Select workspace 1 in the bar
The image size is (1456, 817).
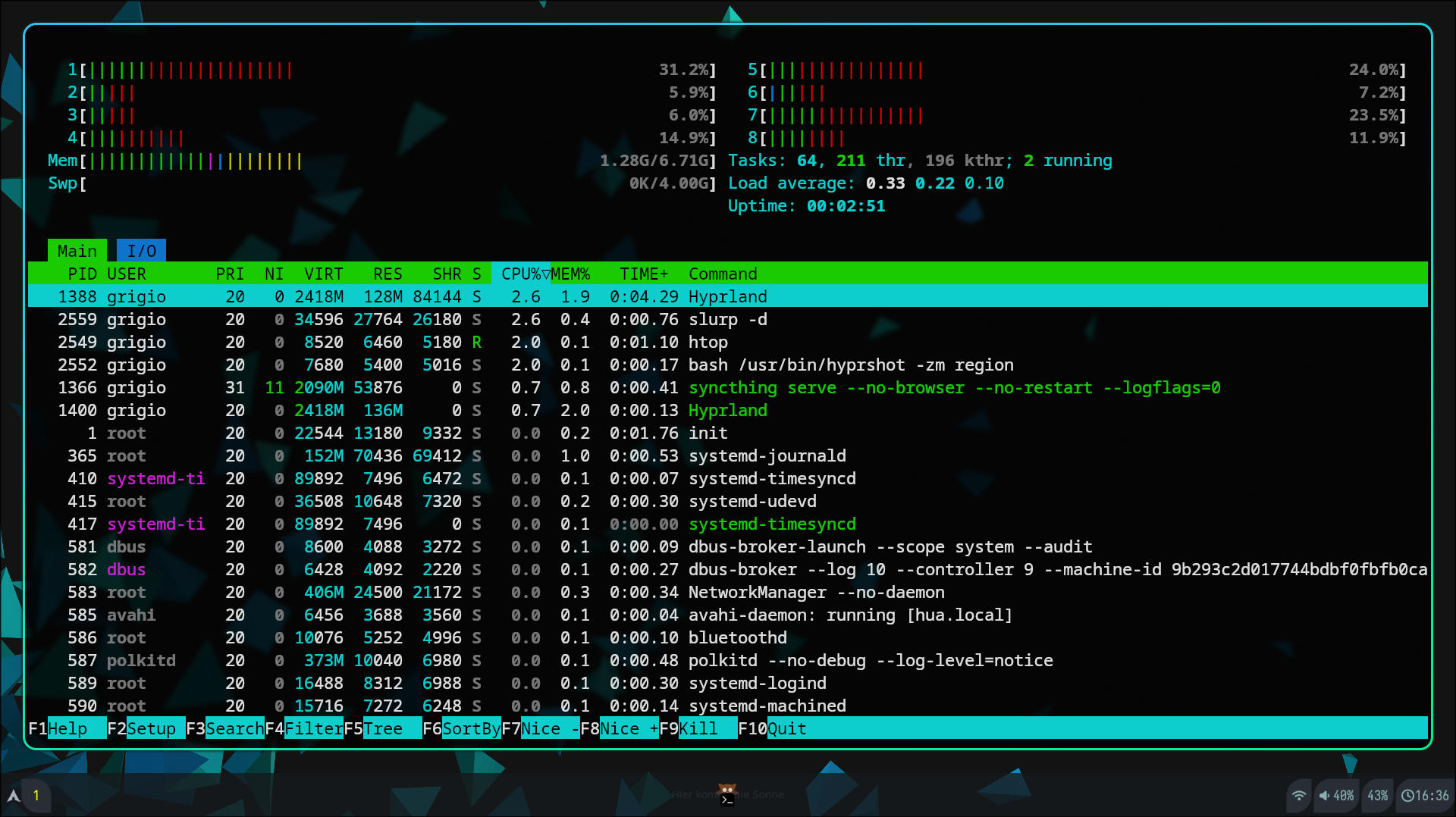click(36, 796)
